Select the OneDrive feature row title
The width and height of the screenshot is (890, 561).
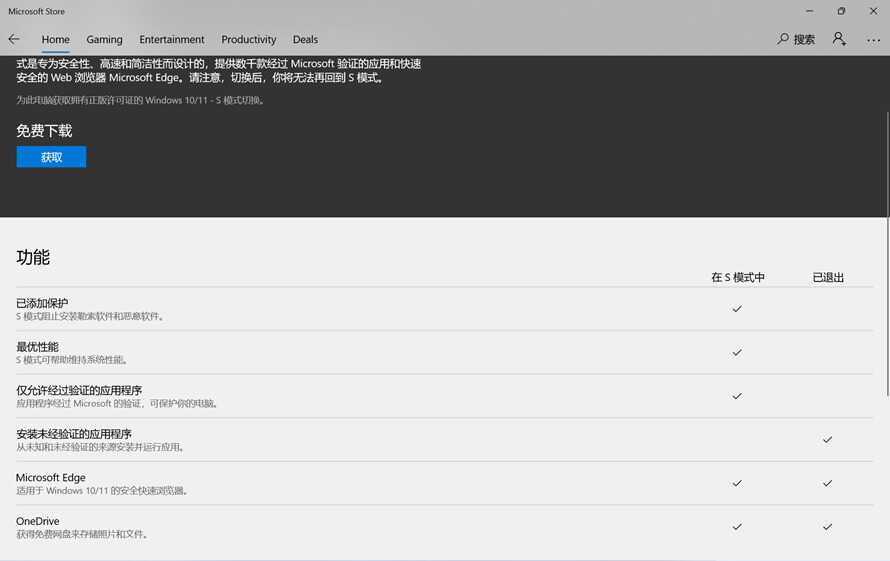37,521
